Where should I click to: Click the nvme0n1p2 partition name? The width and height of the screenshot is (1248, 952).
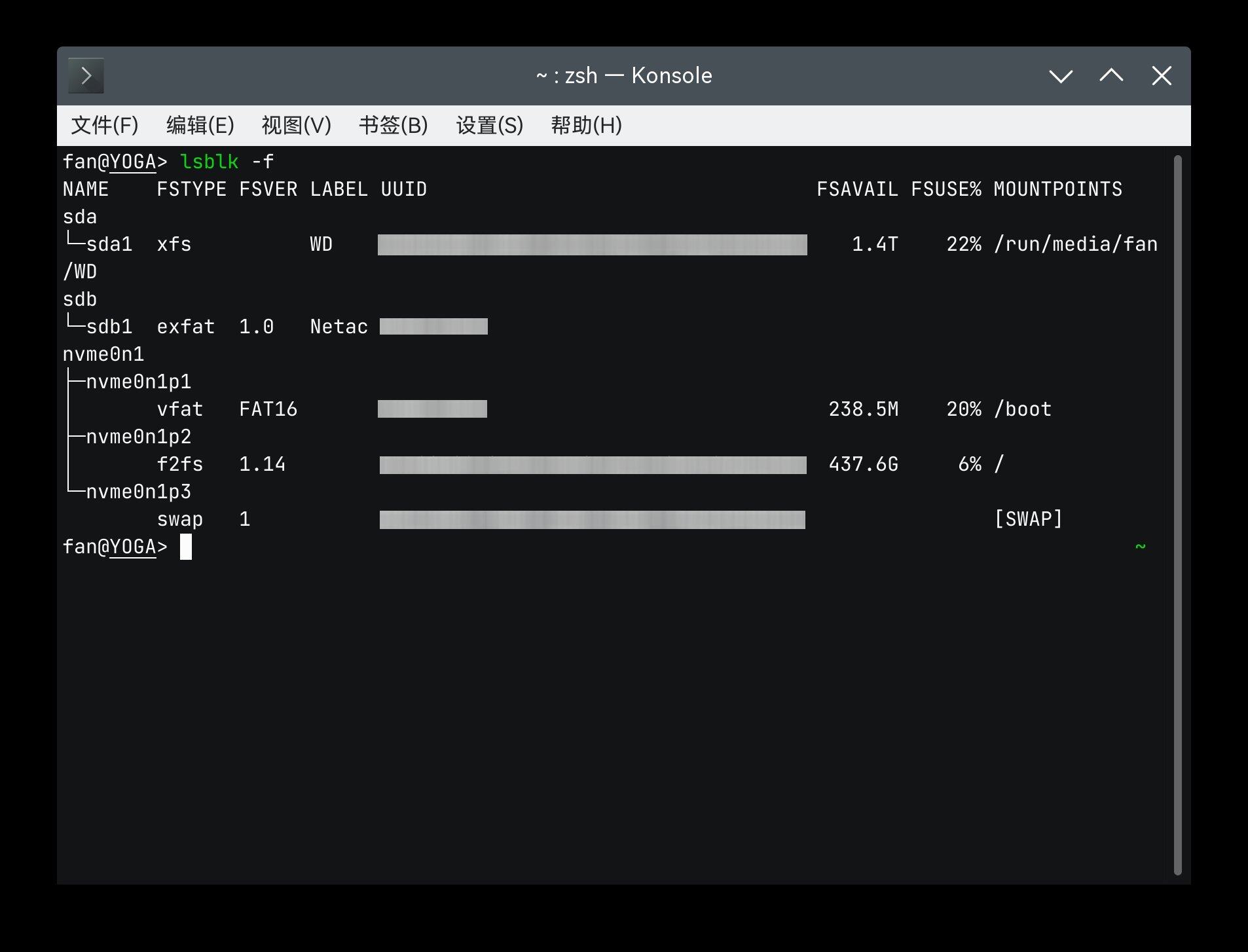(139, 437)
